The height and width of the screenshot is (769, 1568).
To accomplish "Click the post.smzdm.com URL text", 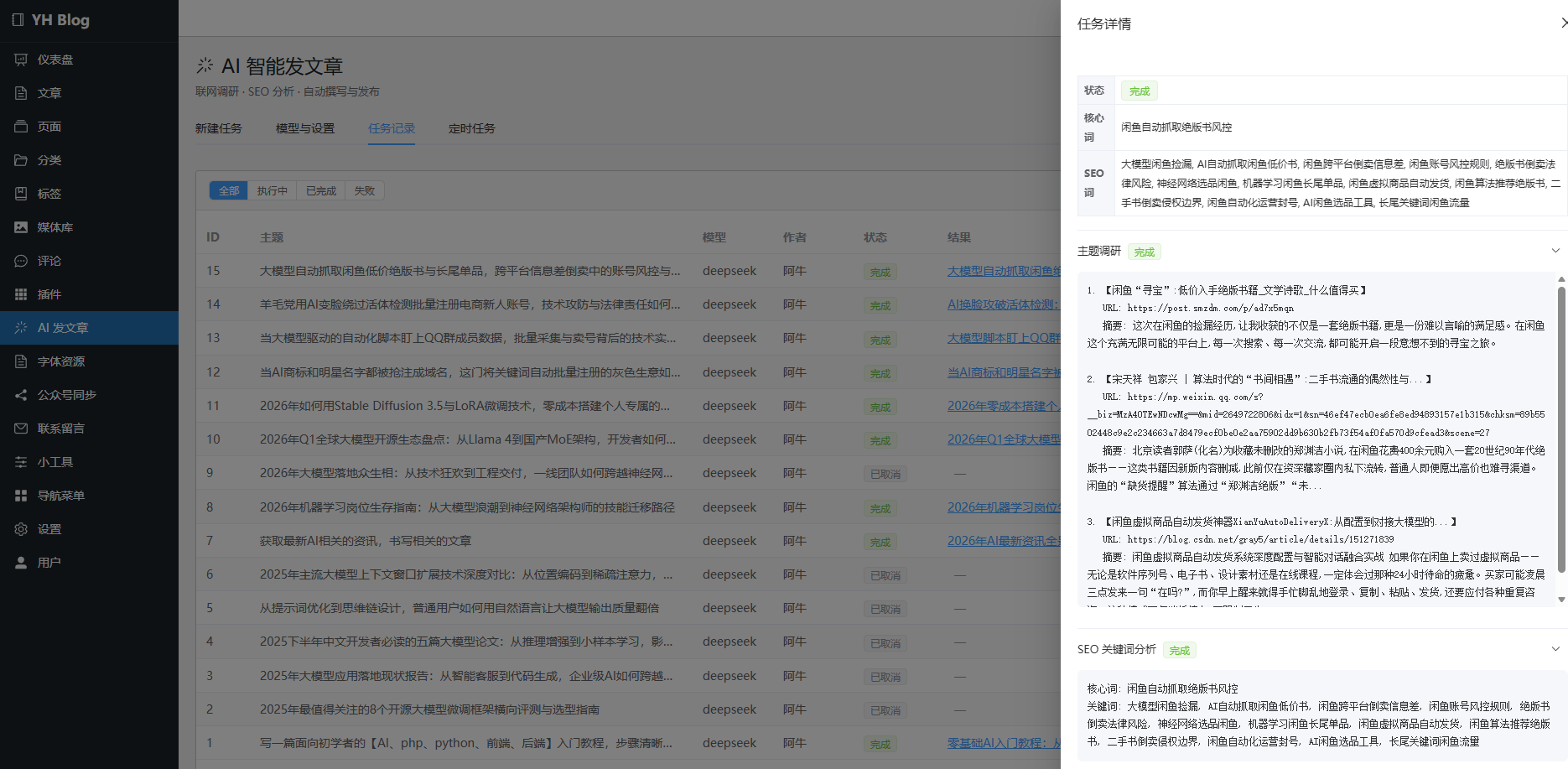I will click(1211, 308).
